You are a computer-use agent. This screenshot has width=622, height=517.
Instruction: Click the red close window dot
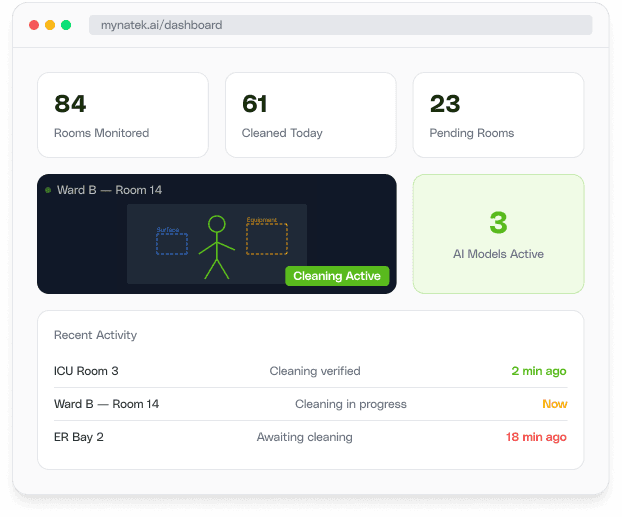[34, 25]
